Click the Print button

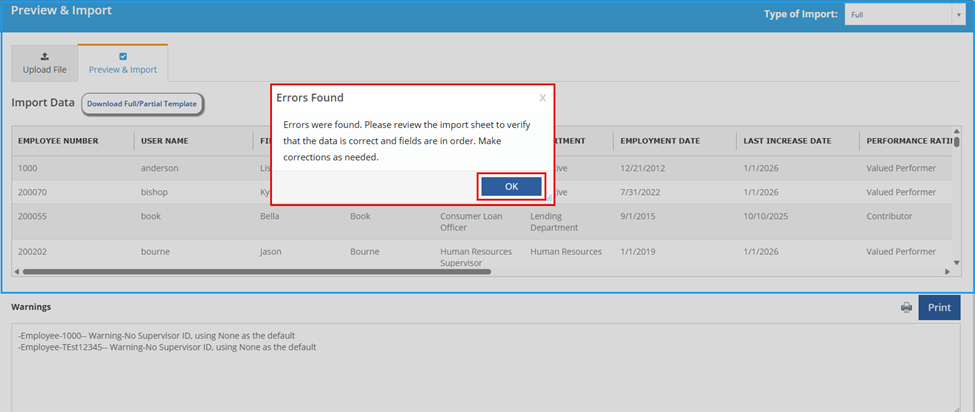click(939, 308)
